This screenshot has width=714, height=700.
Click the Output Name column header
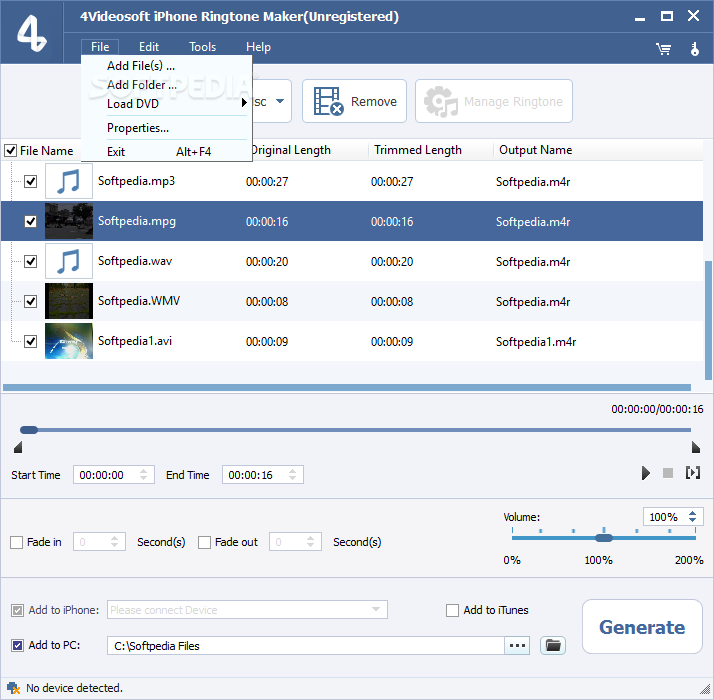pos(536,150)
